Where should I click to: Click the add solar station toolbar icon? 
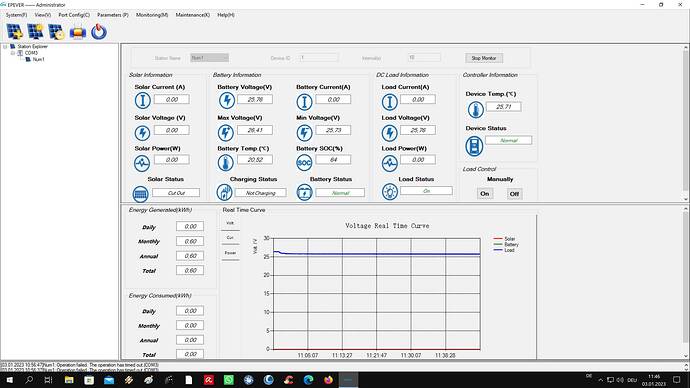[x=14, y=32]
